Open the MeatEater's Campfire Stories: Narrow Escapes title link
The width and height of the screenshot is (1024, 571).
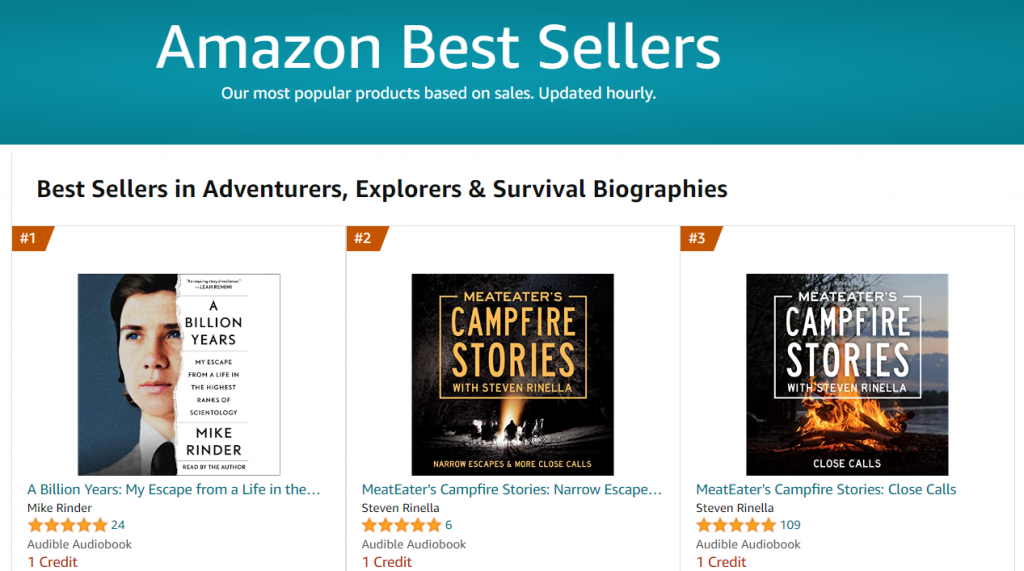click(512, 490)
